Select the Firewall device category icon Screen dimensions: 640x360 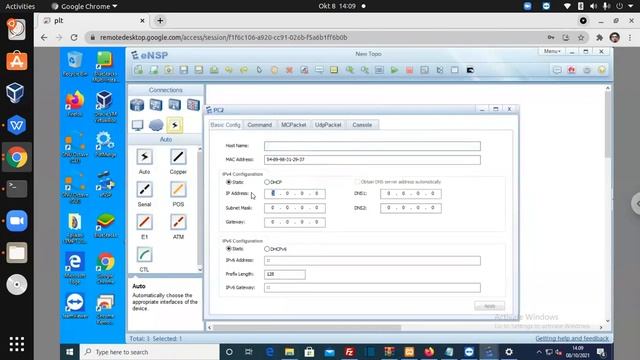click(193, 105)
